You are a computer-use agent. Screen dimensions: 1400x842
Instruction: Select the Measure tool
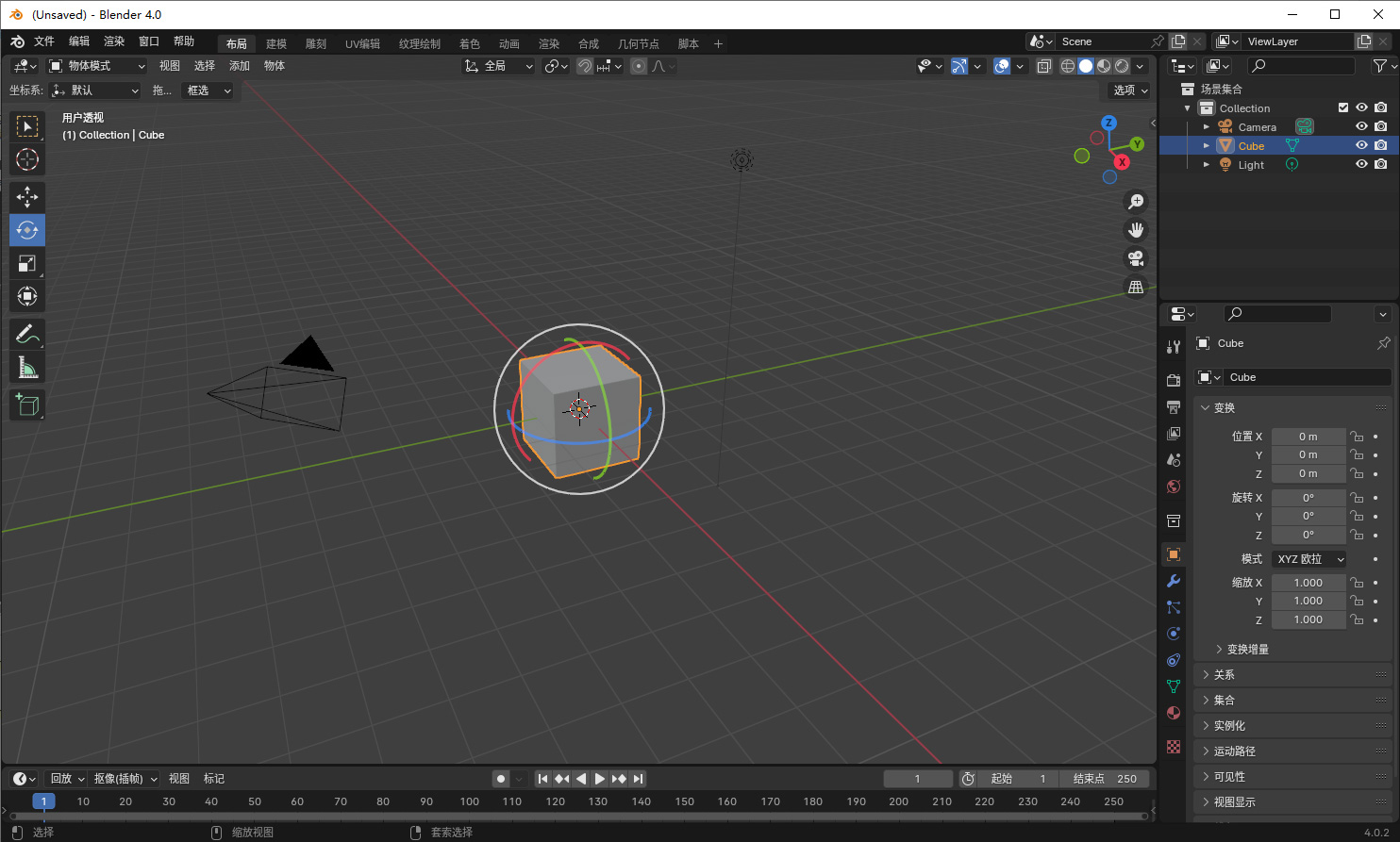pos(27,368)
